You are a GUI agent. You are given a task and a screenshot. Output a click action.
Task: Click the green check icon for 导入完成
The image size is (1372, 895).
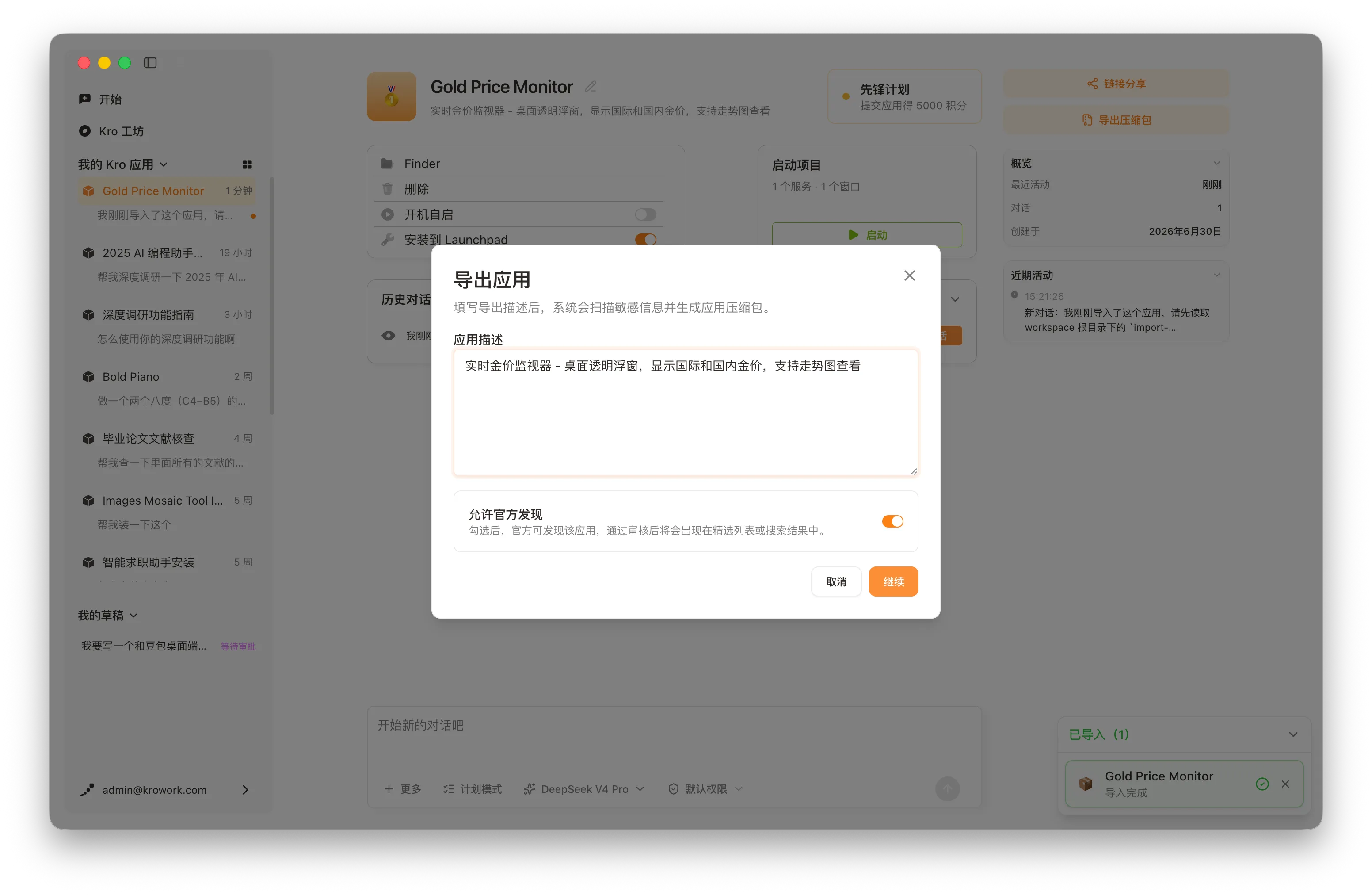(x=1262, y=784)
